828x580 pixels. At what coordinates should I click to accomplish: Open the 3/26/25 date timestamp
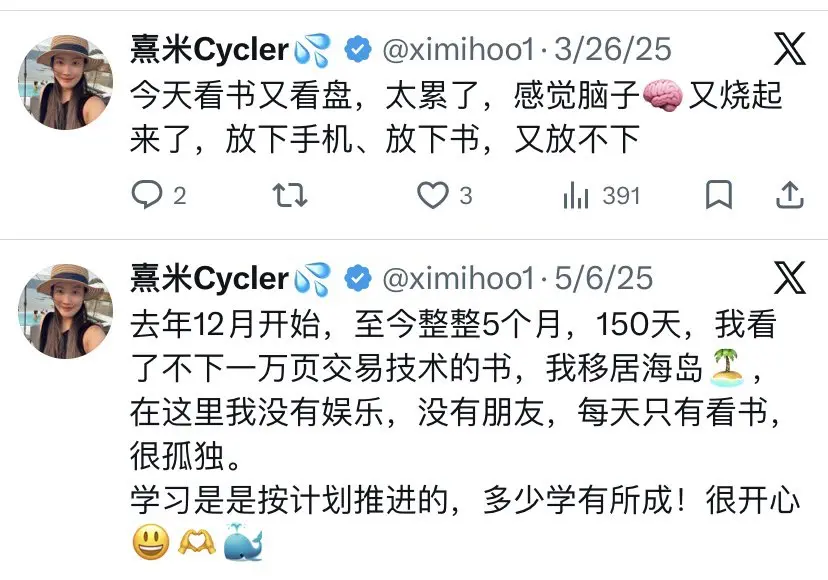(x=613, y=49)
